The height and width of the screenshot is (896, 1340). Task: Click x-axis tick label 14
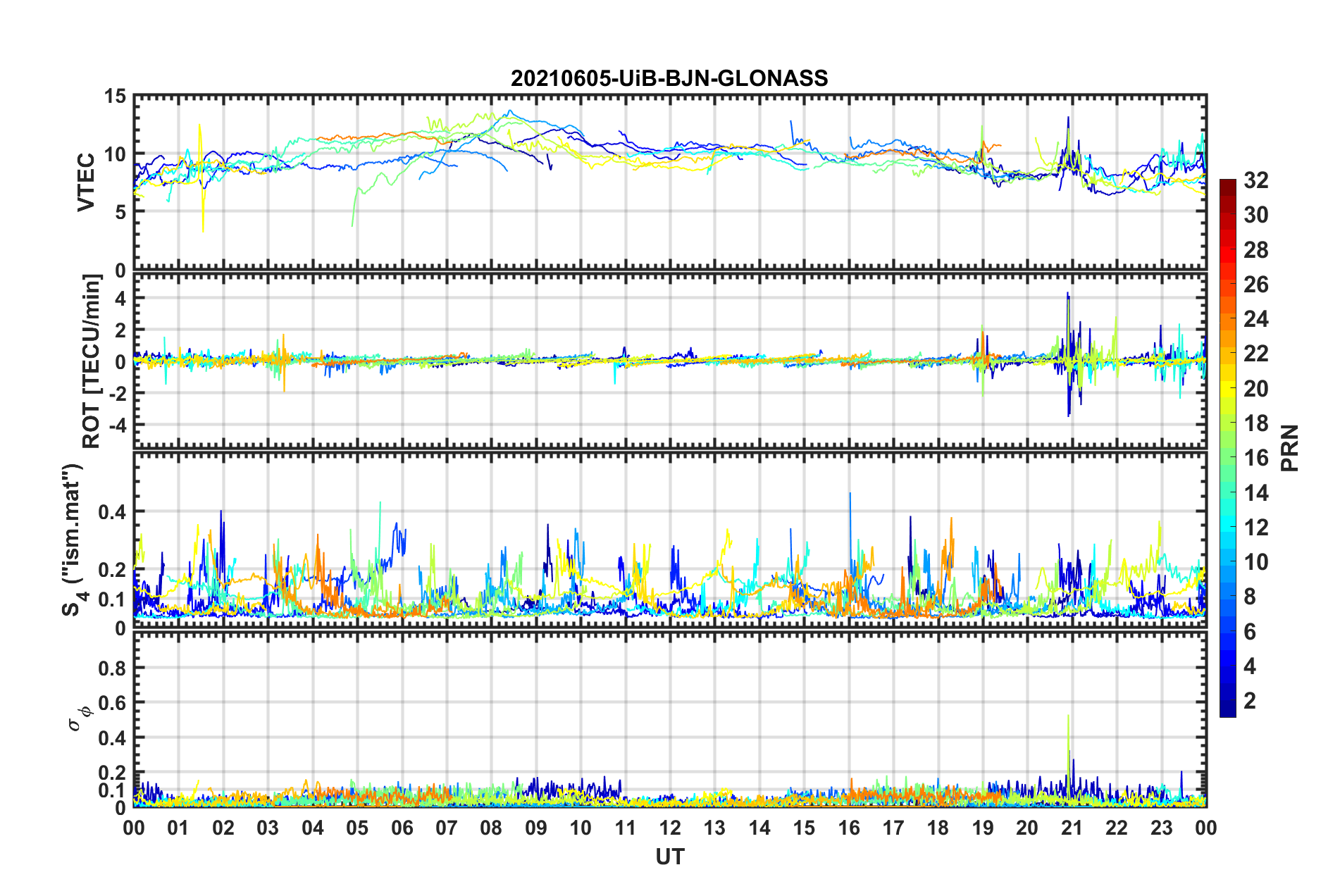759,828
